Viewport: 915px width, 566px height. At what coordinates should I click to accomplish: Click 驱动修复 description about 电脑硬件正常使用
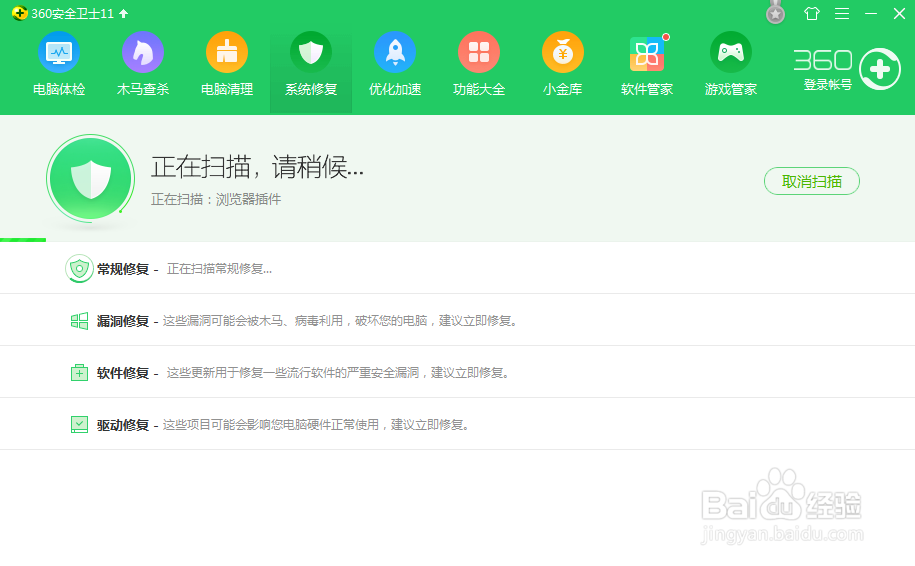tap(316, 425)
